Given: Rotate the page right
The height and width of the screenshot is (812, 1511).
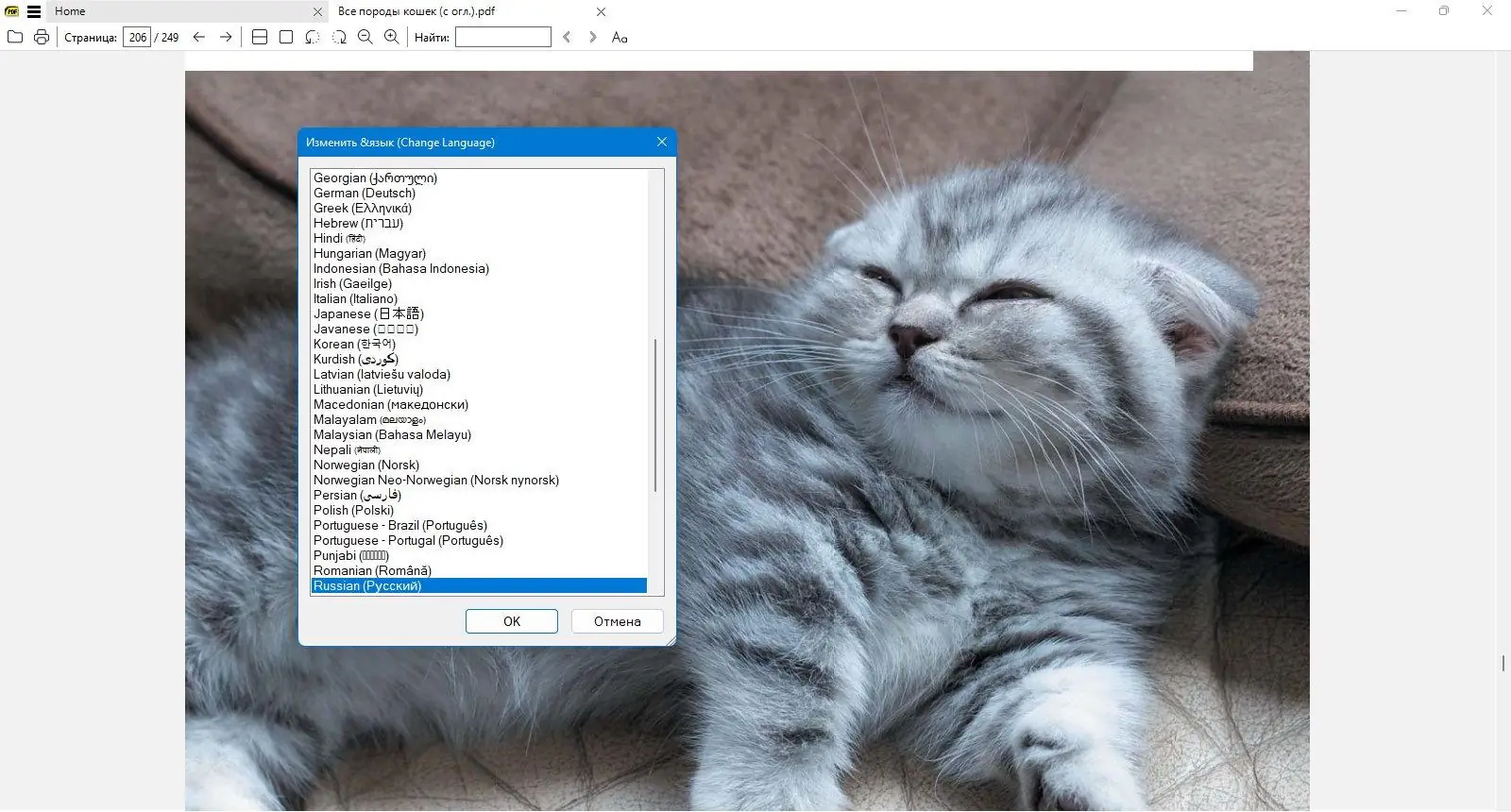Looking at the screenshot, I should [339, 37].
